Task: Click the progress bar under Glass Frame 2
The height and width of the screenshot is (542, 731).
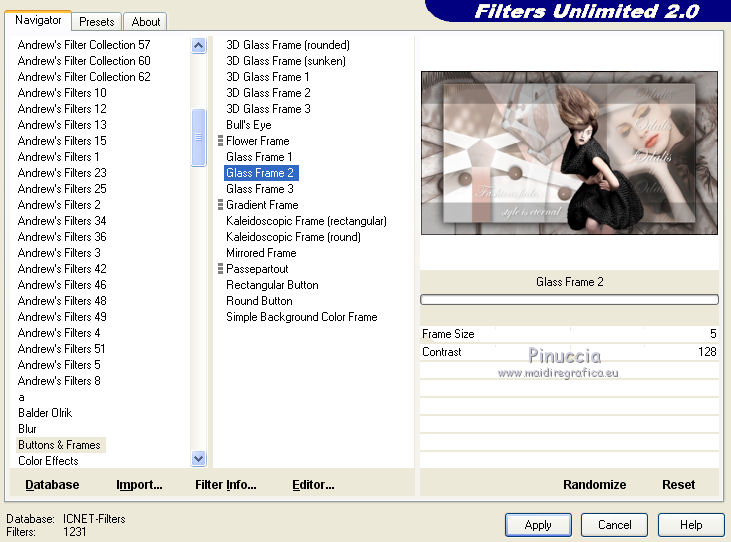Action: pos(569,300)
